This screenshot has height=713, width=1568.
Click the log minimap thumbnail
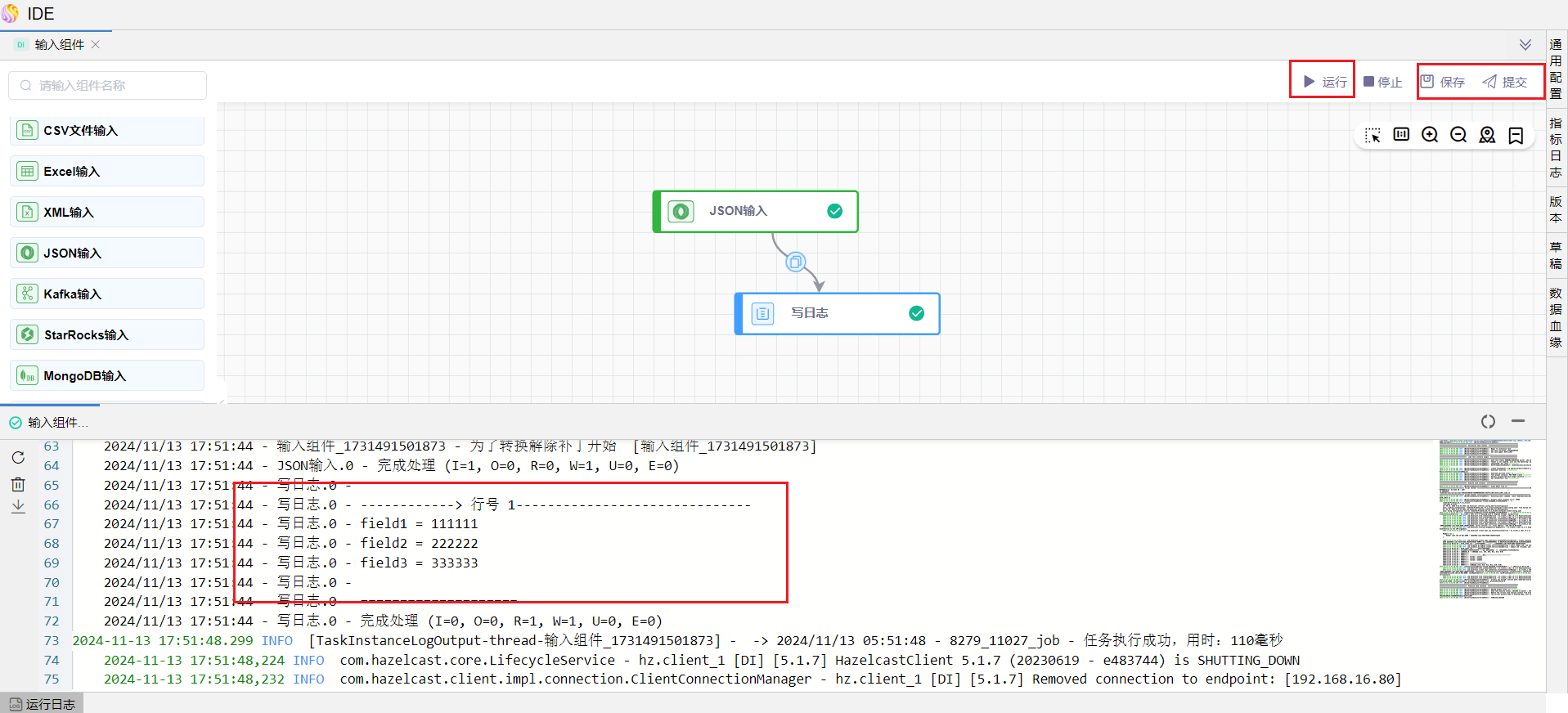point(1485,520)
